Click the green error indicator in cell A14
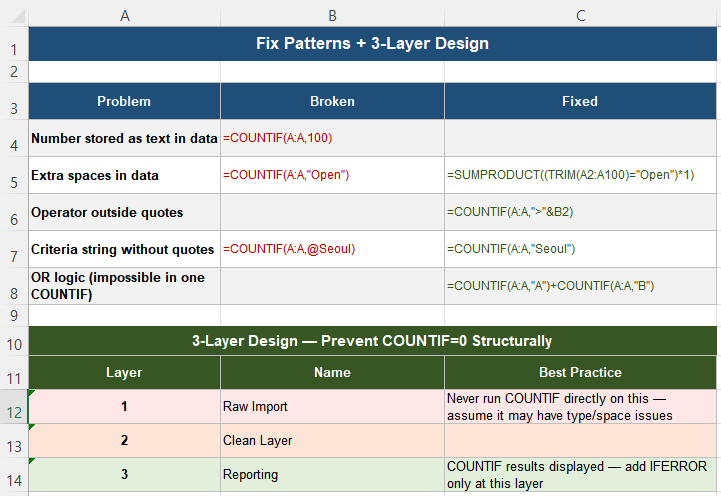This screenshot has width=721, height=496. click(31, 461)
